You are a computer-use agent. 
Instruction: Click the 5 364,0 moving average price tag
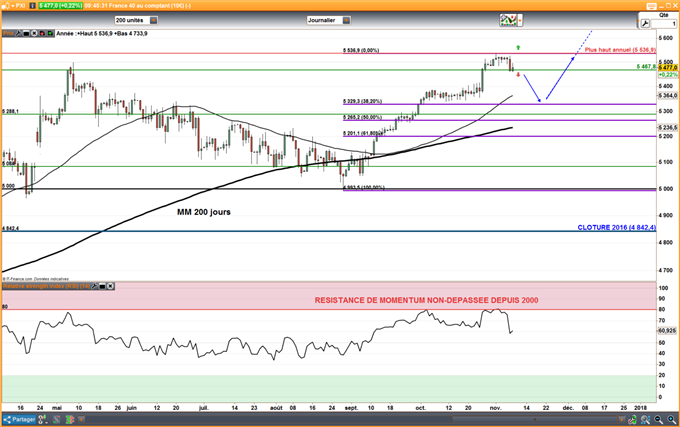pos(668,95)
